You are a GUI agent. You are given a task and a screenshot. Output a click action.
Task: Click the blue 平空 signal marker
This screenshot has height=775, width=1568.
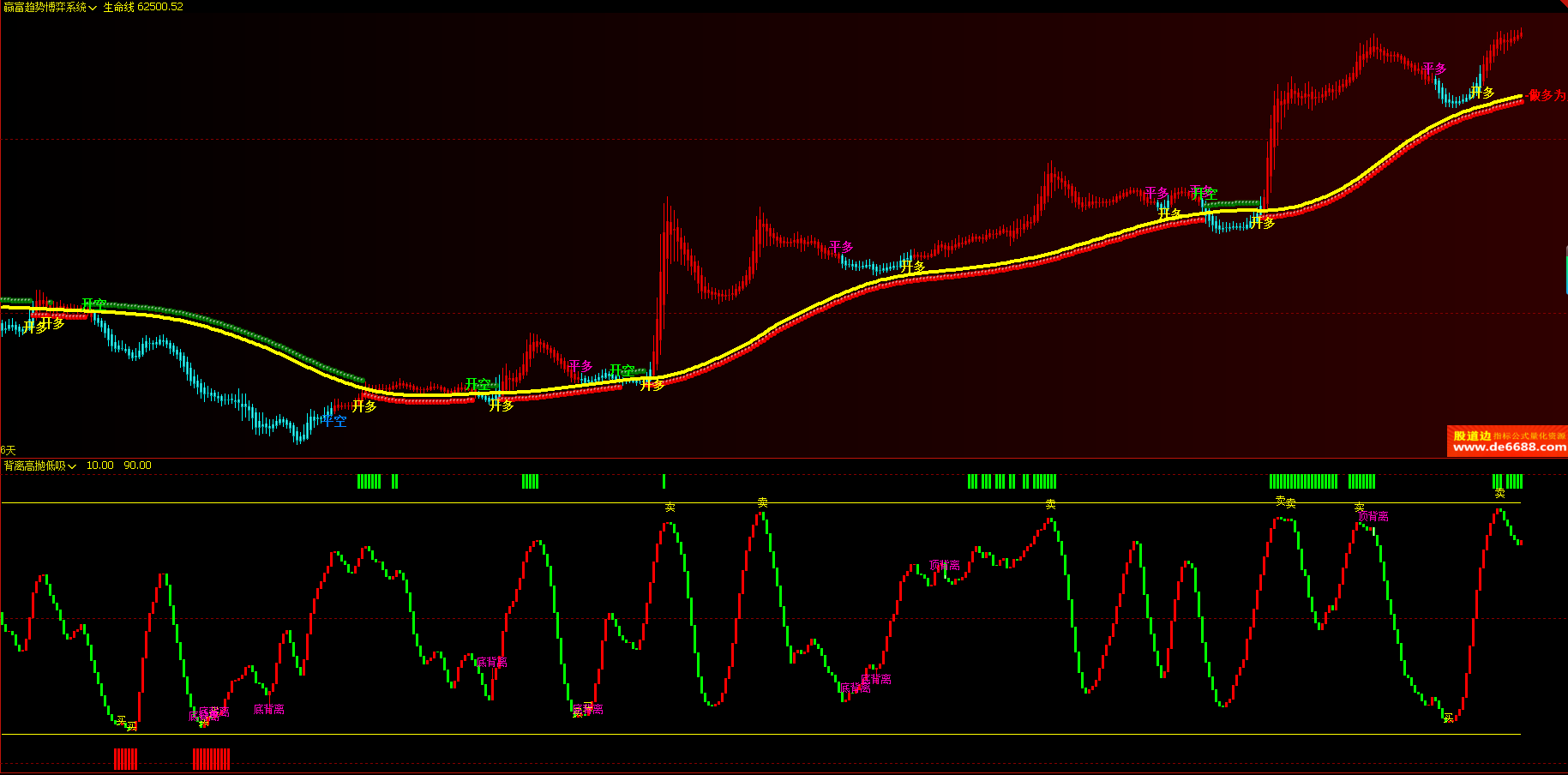tap(333, 421)
